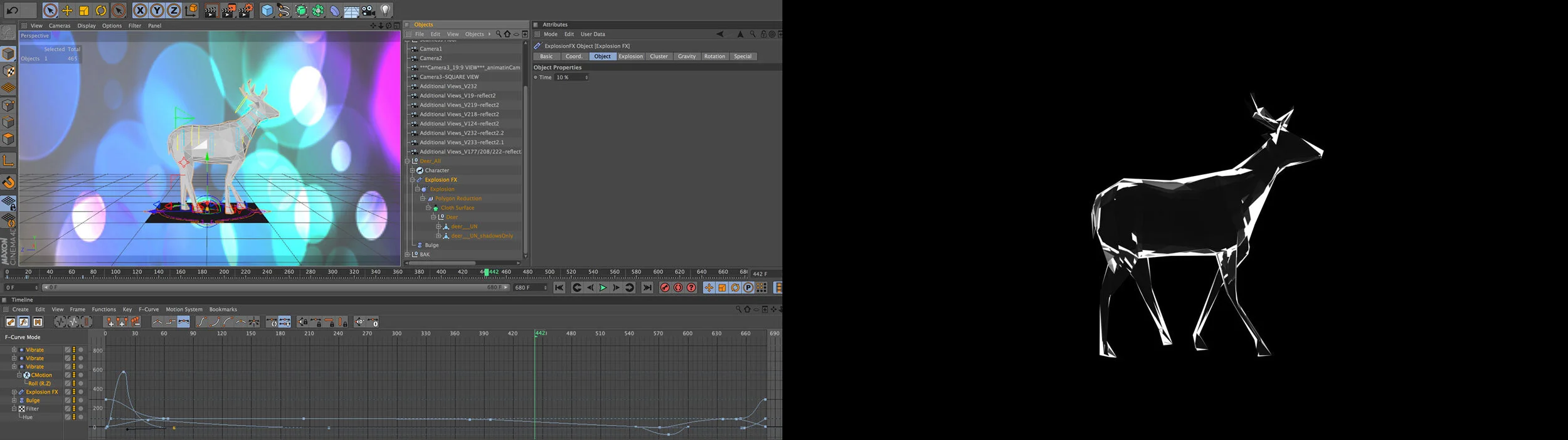Screen dimensions: 1568x440
Task: Open viewport Display menu
Action: pos(87,26)
